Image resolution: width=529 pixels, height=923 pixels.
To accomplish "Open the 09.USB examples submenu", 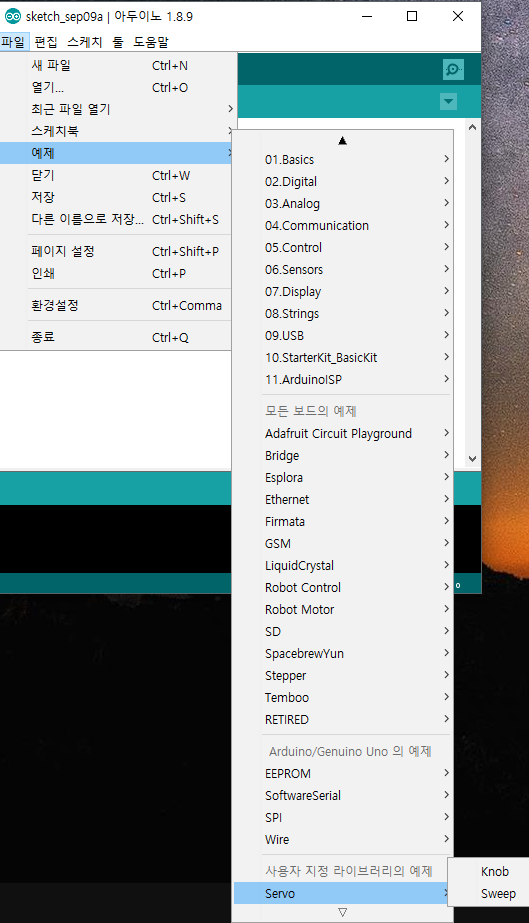I will click(343, 336).
